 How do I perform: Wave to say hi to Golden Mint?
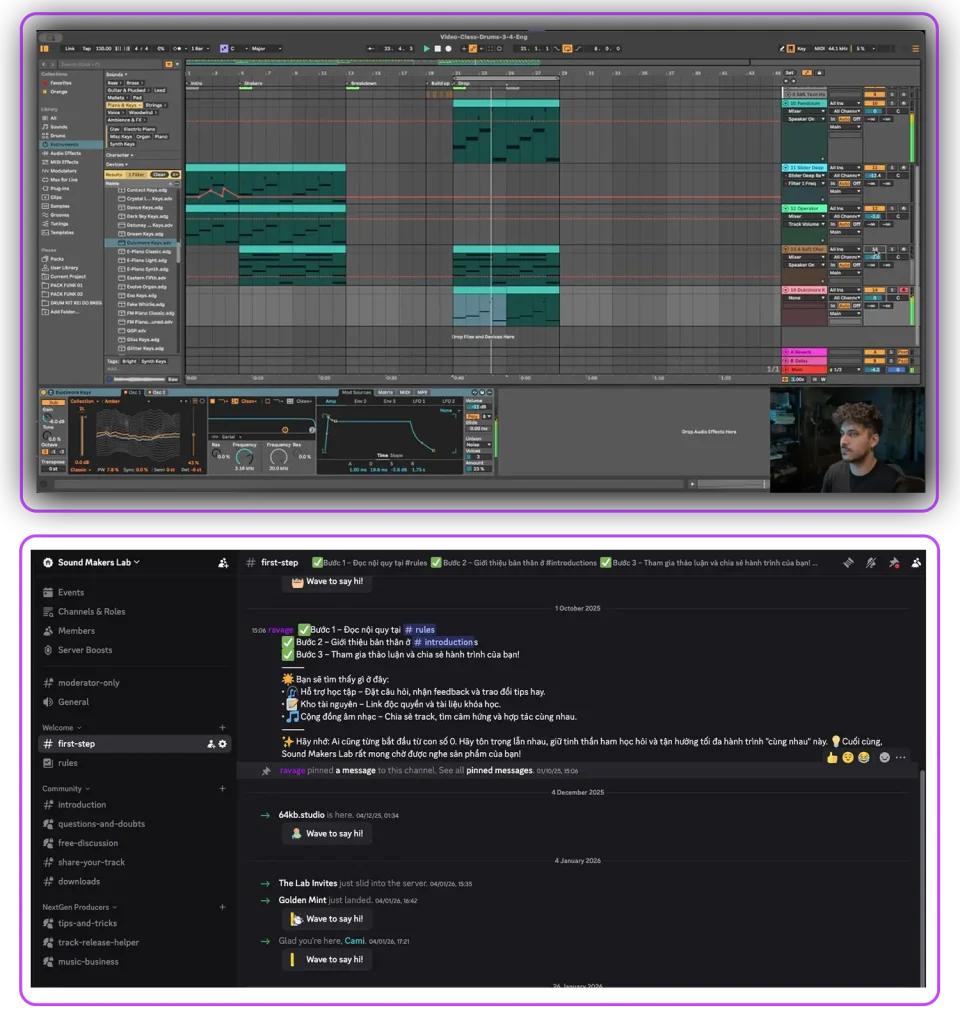click(x=327, y=919)
